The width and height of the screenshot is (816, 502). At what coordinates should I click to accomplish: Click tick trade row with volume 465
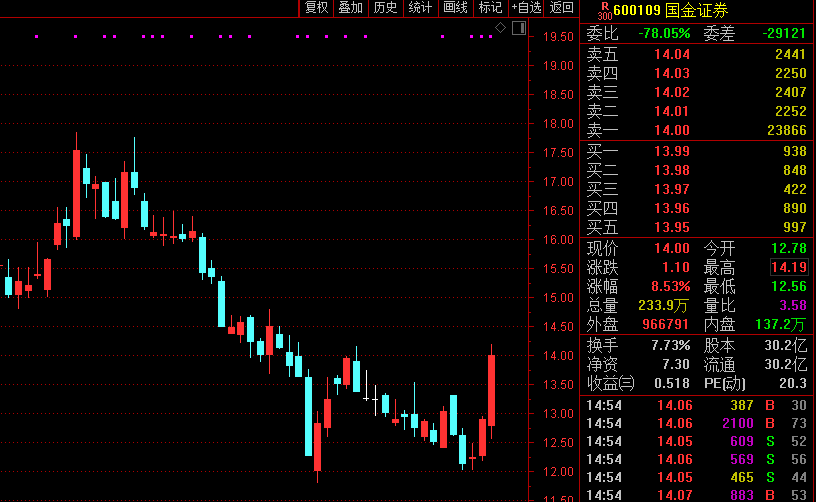697,478
